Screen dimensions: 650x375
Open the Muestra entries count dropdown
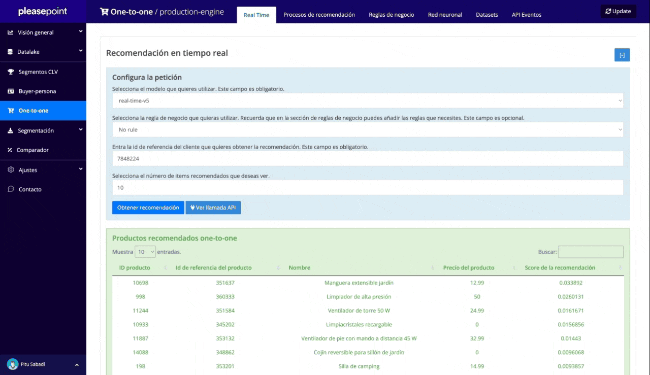pyautogui.click(x=145, y=252)
